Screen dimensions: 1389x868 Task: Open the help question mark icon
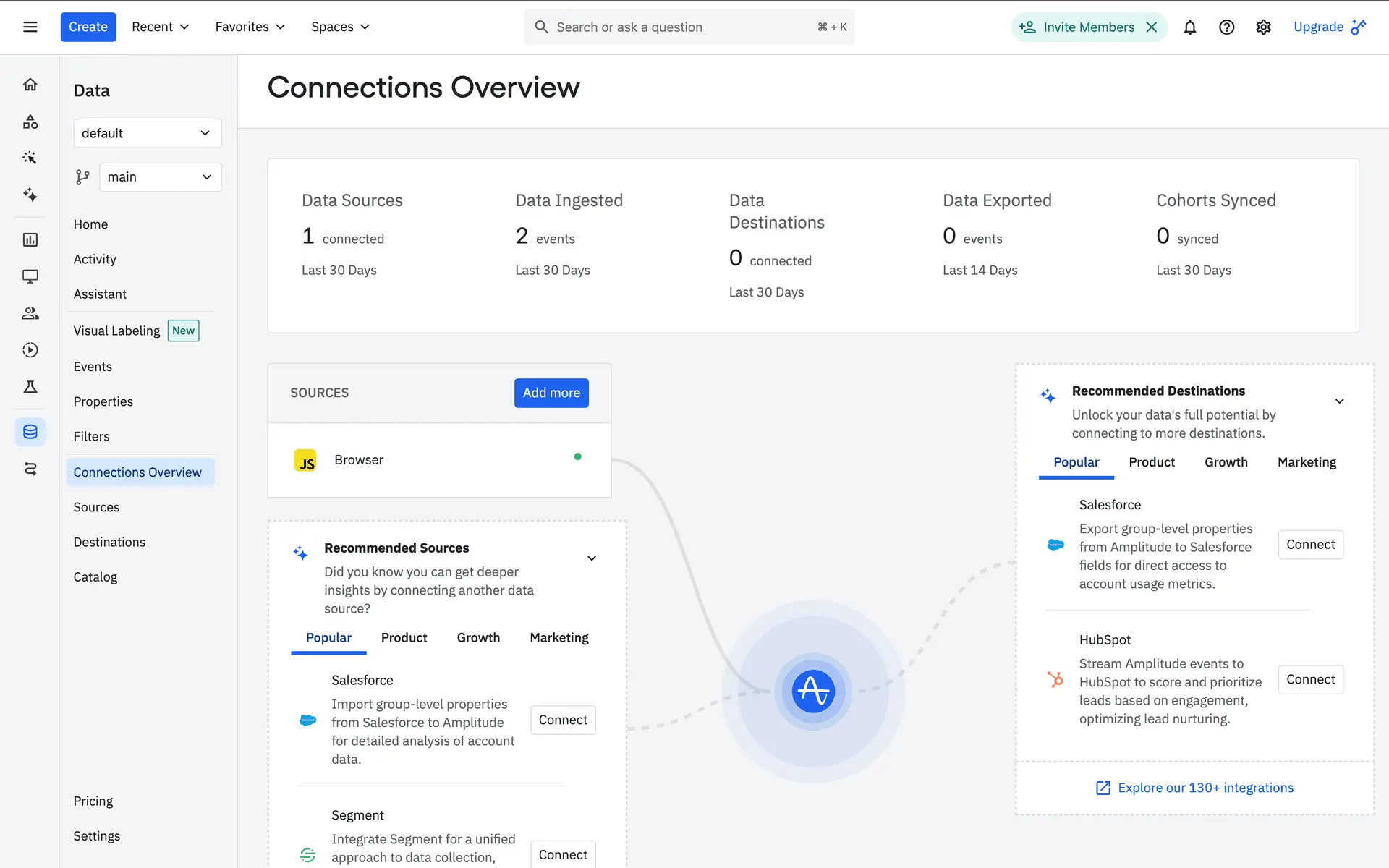click(x=1226, y=27)
